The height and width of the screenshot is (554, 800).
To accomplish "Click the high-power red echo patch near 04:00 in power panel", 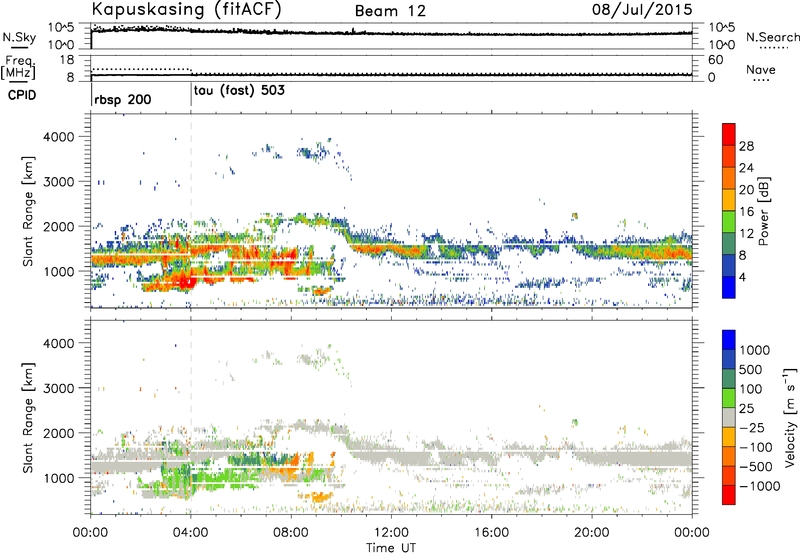I will (187, 282).
